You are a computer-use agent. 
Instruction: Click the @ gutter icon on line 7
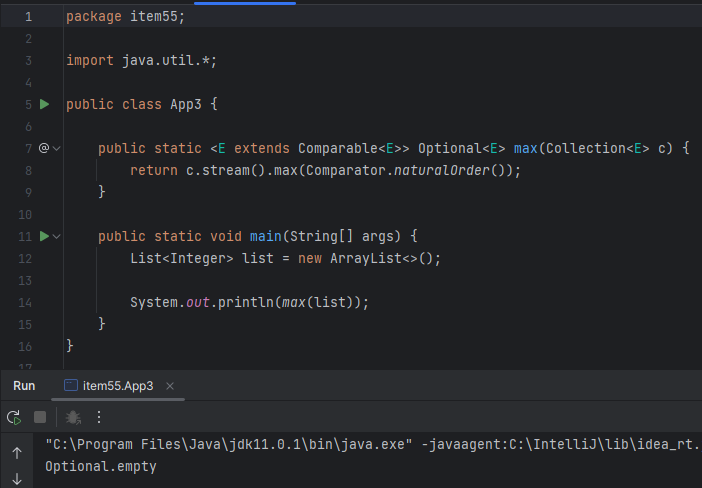pos(44,148)
